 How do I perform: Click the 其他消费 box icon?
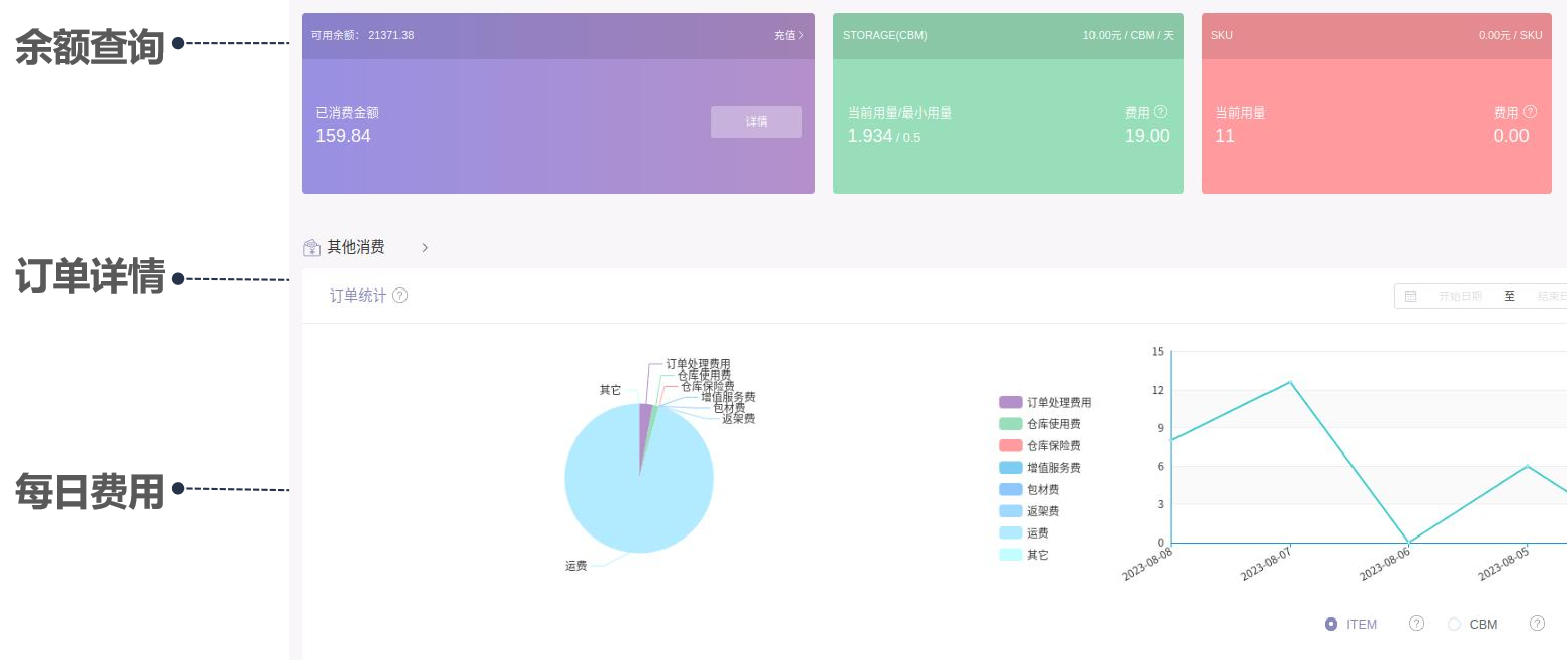point(311,247)
